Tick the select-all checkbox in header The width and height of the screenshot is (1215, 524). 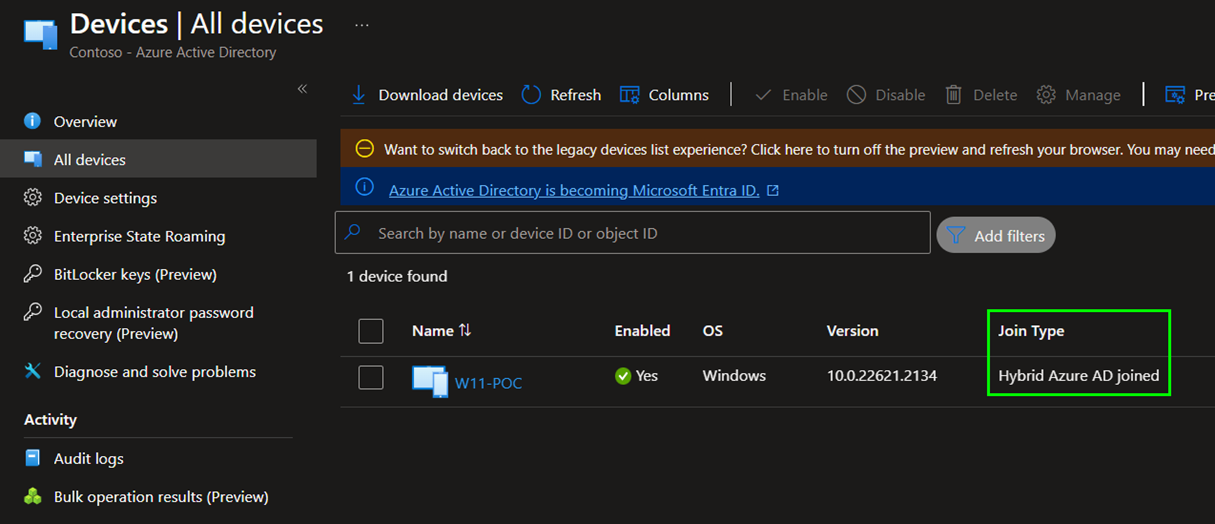pyautogui.click(x=371, y=331)
